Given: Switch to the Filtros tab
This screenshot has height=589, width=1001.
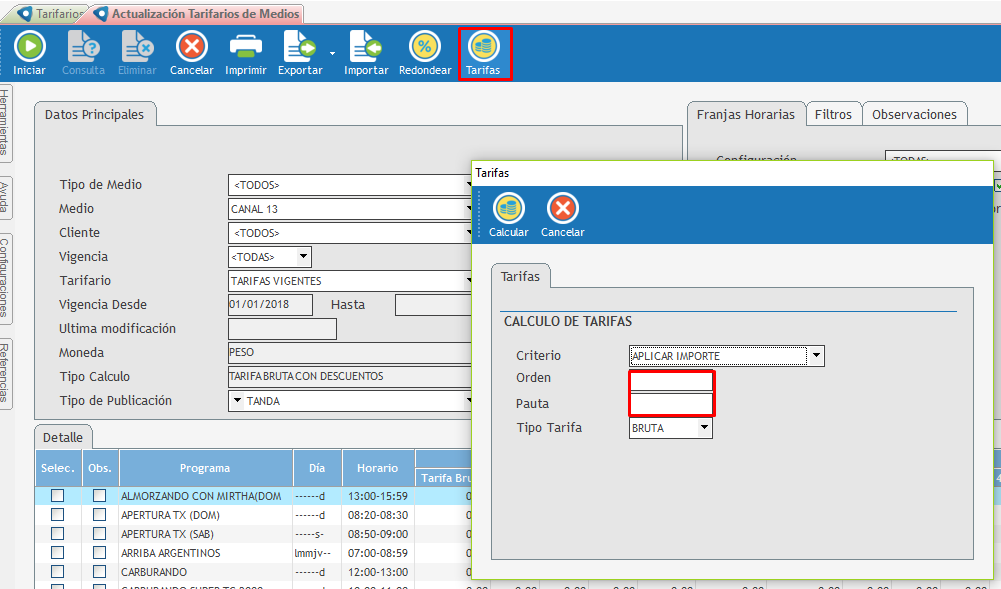Looking at the screenshot, I should tap(833, 114).
